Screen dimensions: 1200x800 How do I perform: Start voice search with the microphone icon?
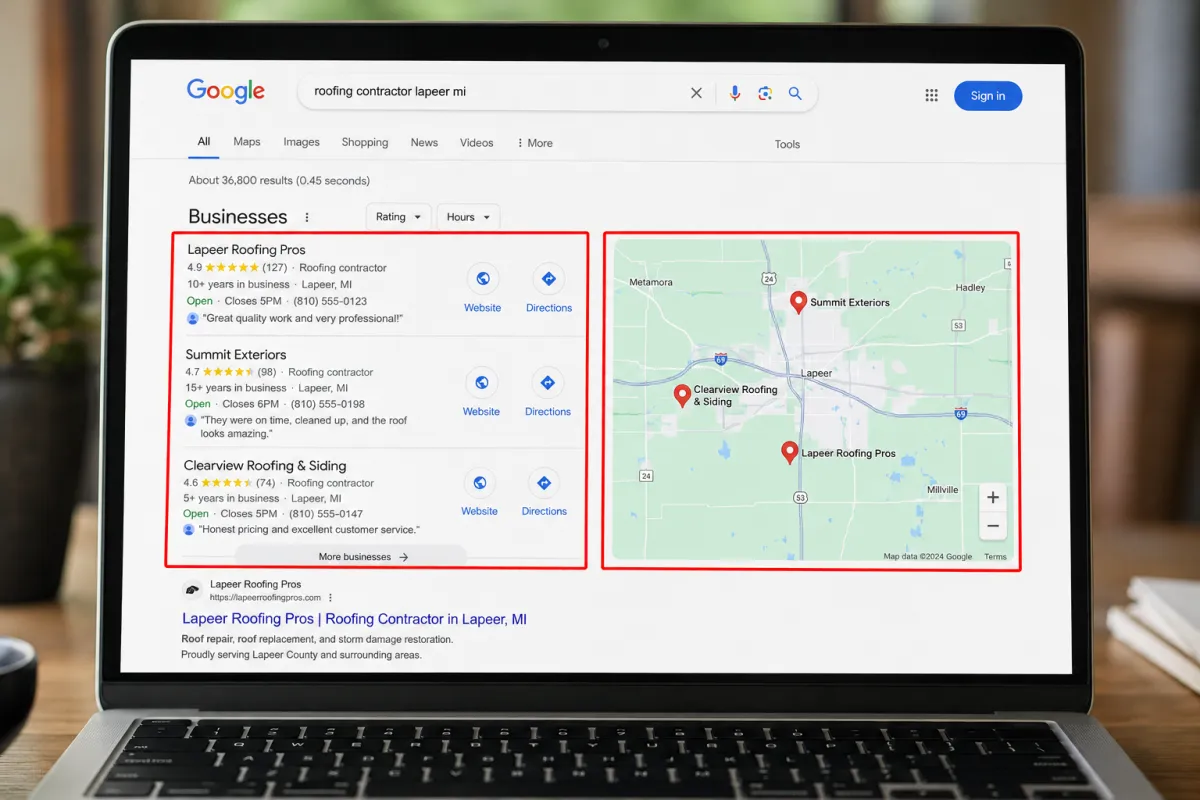[735, 93]
